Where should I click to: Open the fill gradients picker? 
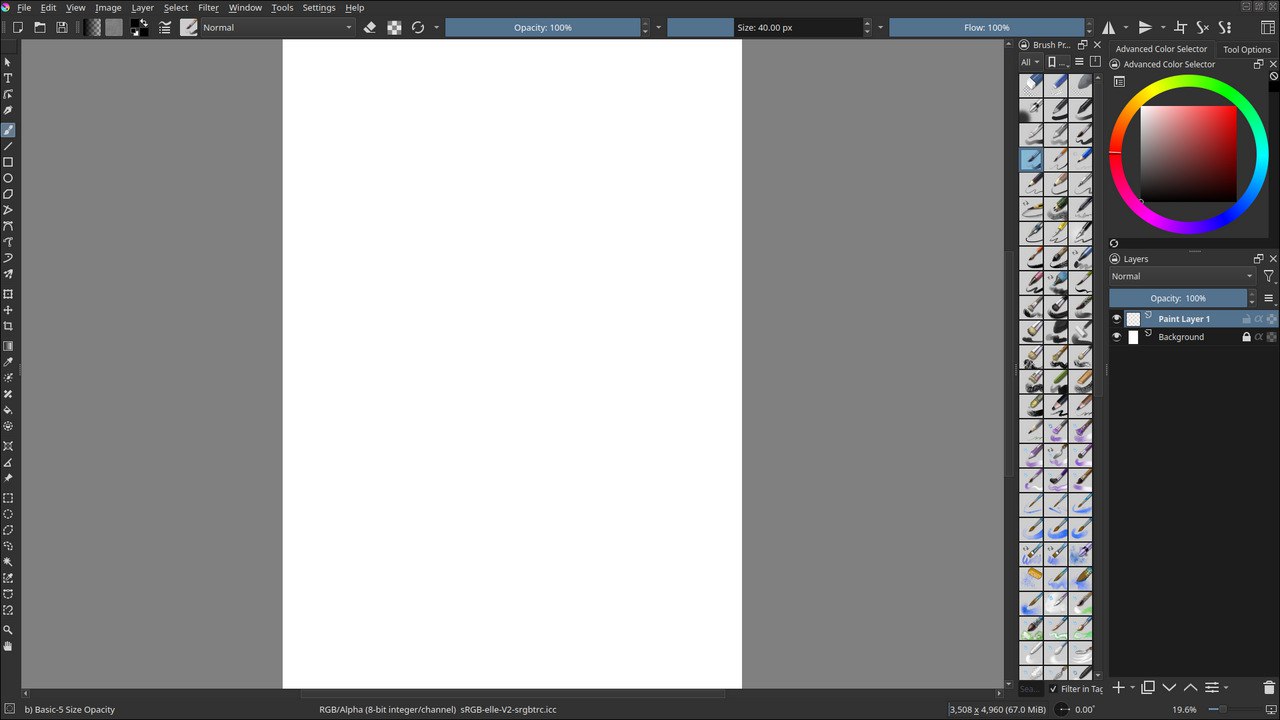tap(93, 28)
